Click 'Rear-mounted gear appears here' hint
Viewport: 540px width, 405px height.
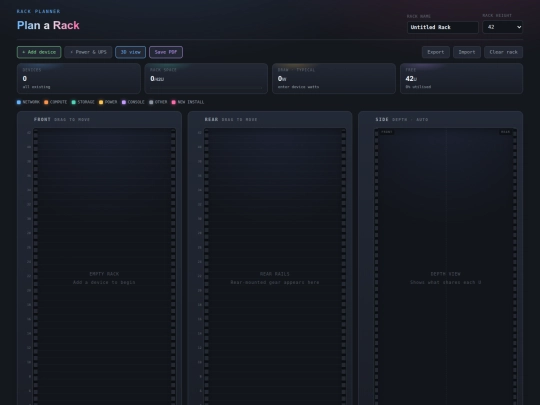pyautogui.click(x=274, y=282)
